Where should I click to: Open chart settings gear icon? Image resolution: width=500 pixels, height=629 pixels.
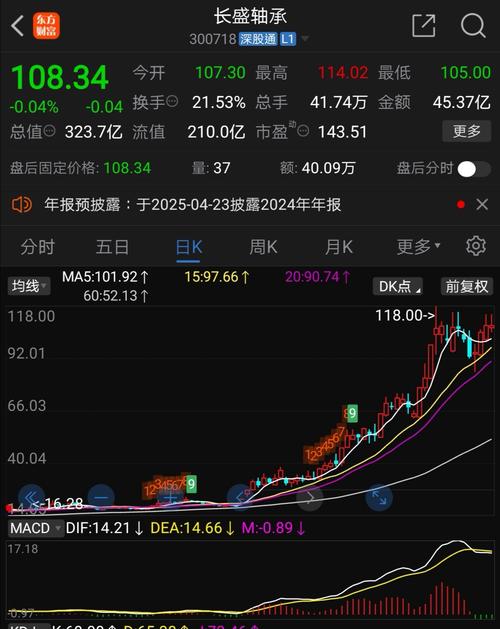click(x=476, y=246)
